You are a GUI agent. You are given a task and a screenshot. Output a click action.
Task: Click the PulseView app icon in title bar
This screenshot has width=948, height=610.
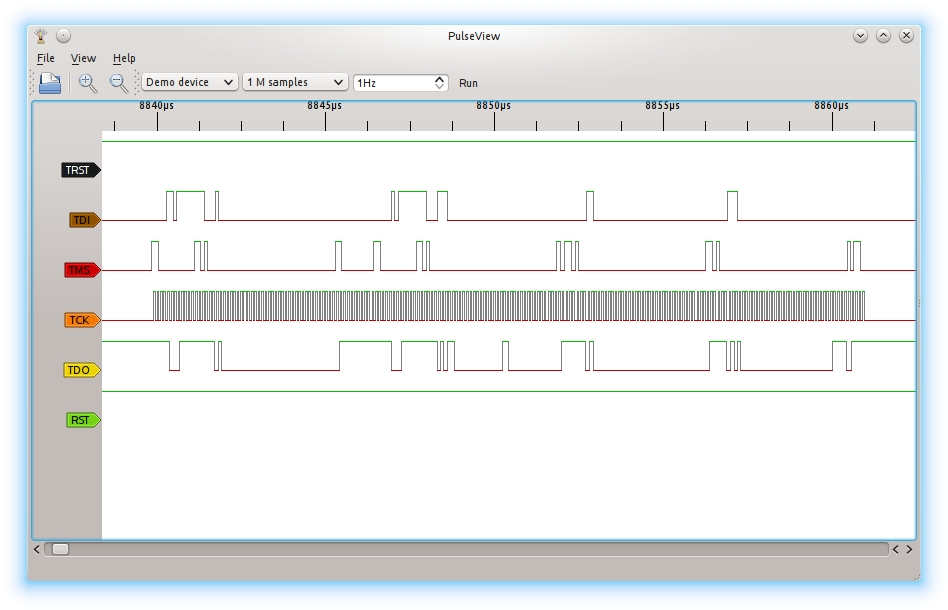tap(41, 36)
